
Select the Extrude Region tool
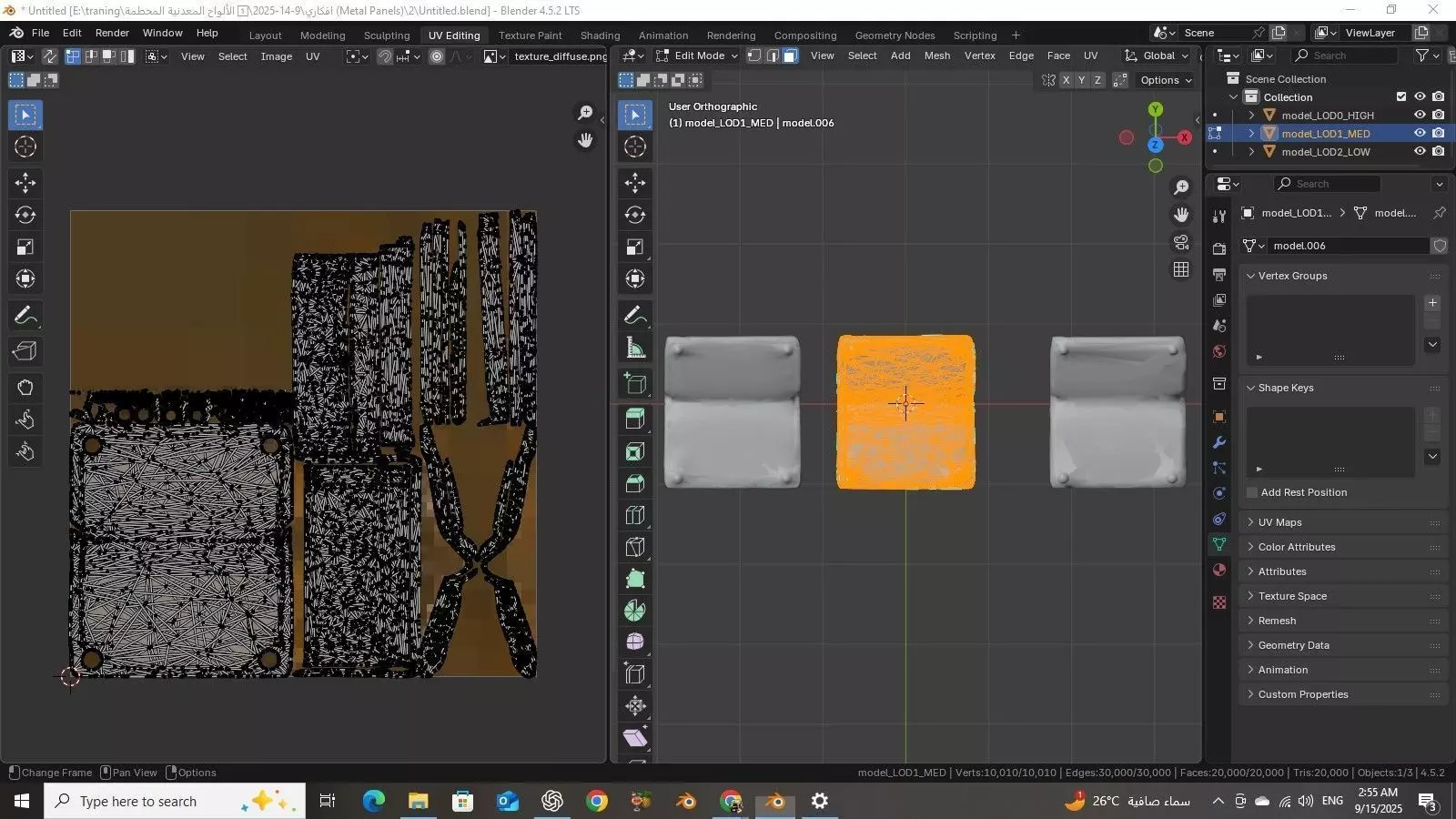(635, 420)
